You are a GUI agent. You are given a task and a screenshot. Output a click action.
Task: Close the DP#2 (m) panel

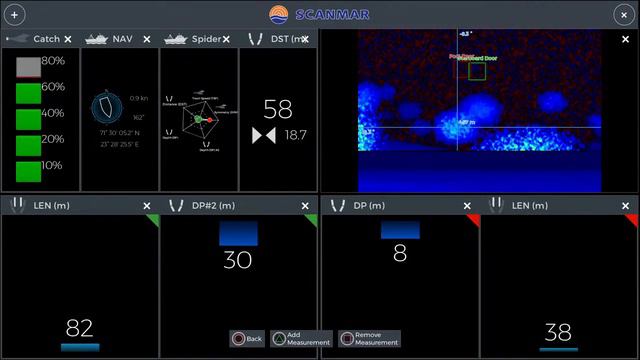[x=305, y=206]
